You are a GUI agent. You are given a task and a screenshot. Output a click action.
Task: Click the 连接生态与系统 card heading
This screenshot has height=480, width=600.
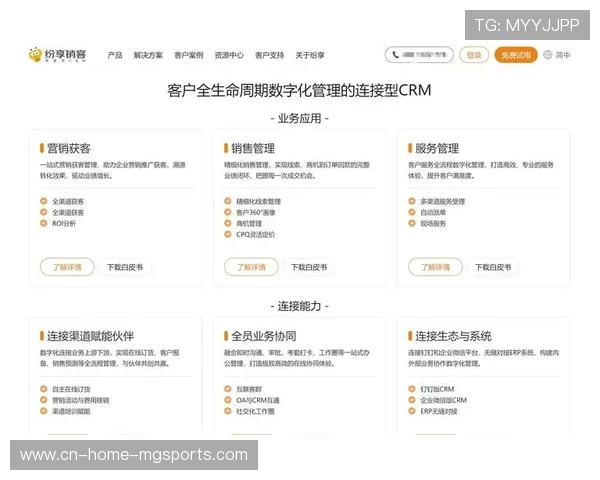coord(453,336)
